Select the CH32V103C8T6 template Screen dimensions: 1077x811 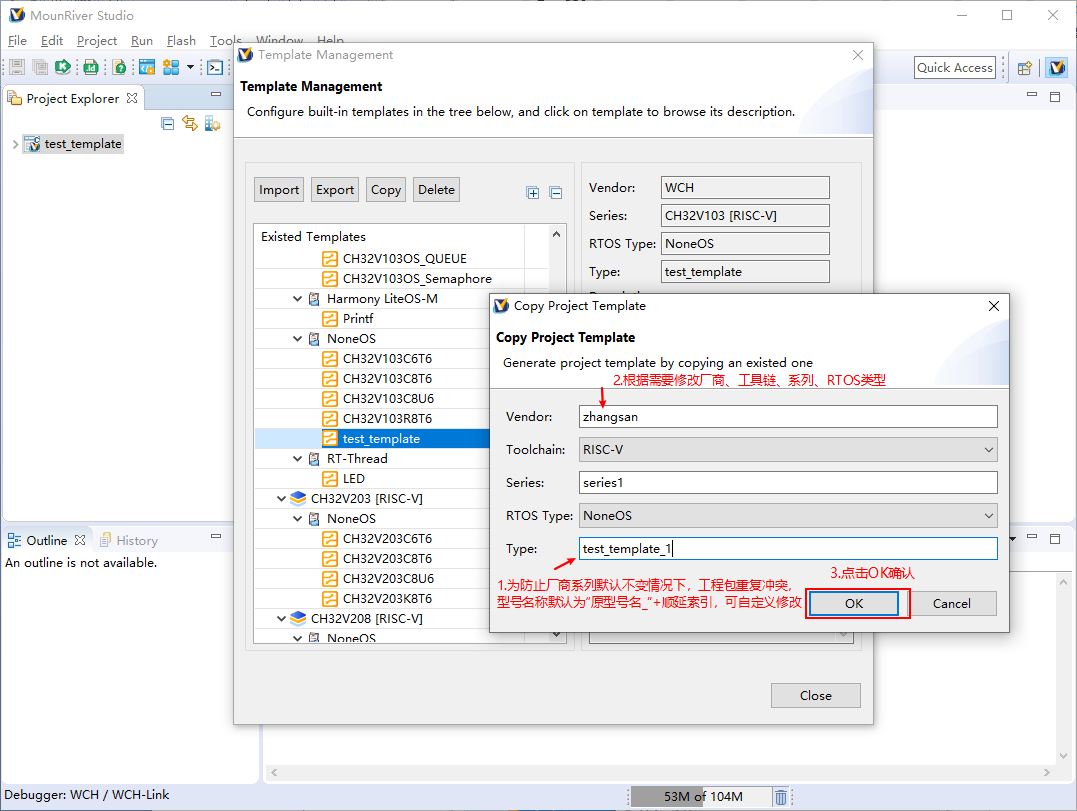pos(387,378)
